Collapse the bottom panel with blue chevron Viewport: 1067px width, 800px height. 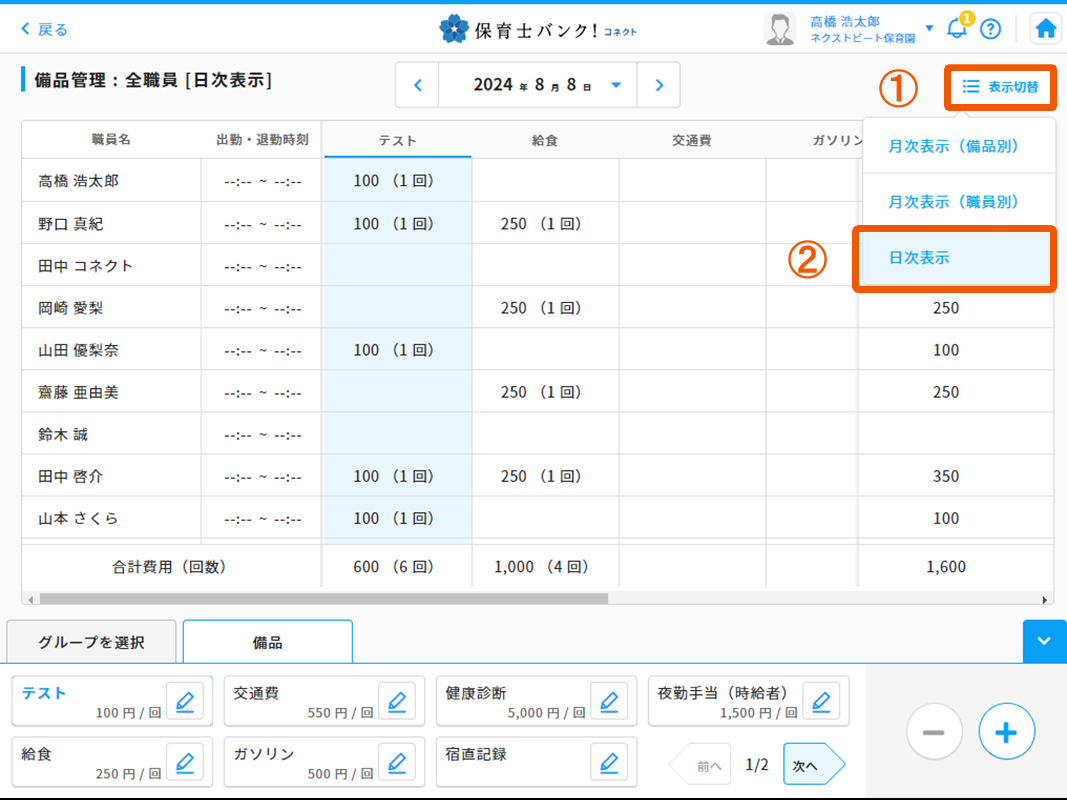pyautogui.click(x=1045, y=642)
